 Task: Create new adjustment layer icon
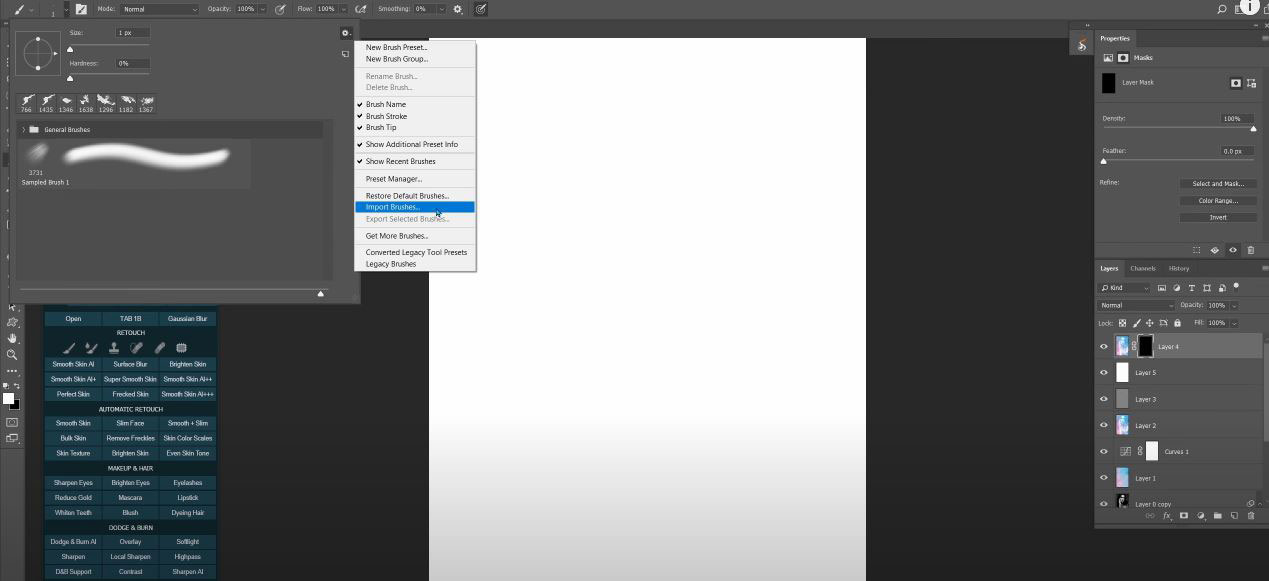[1201, 516]
